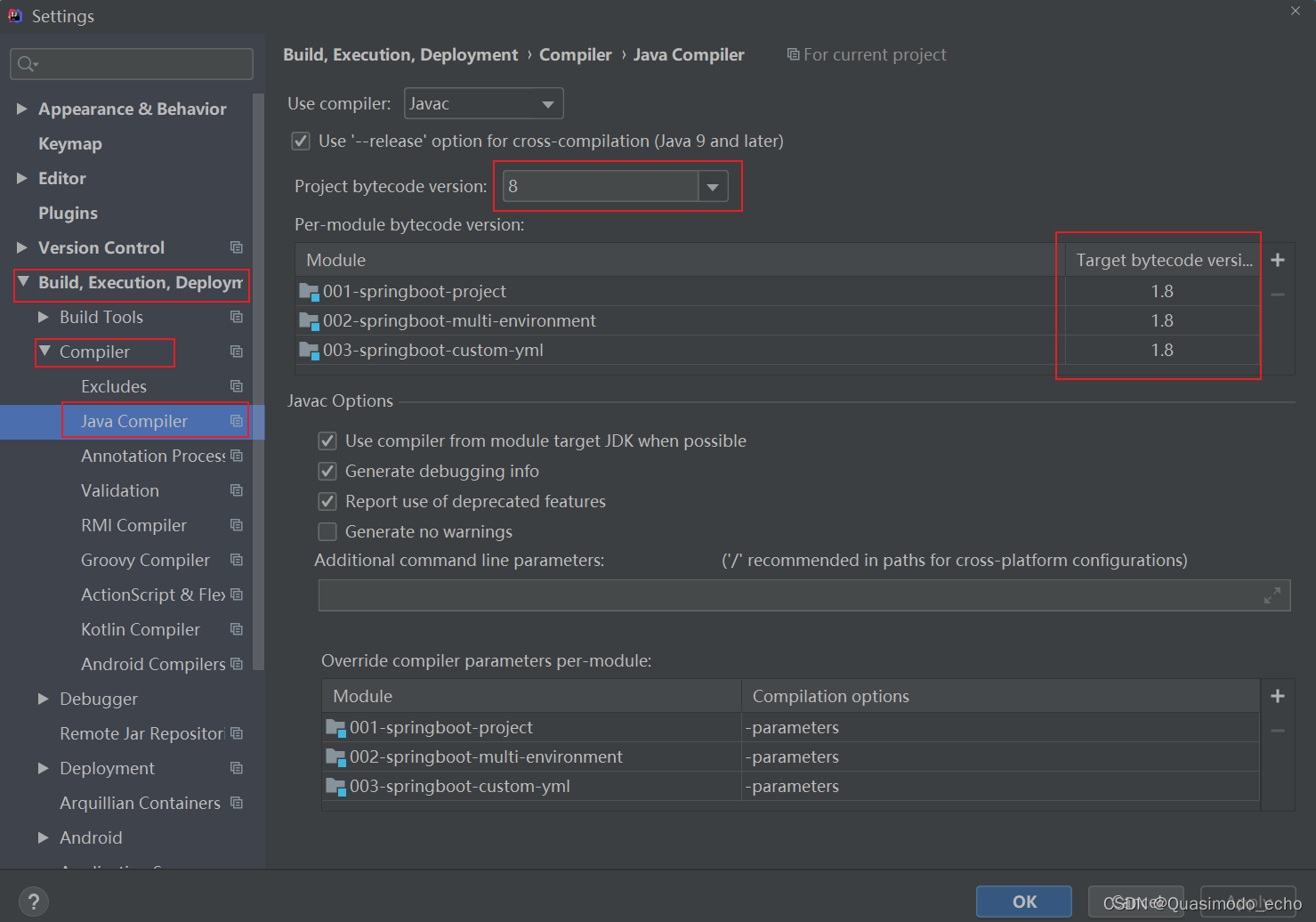
Task: Add an override compiler parameters entry
Action: (1278, 696)
